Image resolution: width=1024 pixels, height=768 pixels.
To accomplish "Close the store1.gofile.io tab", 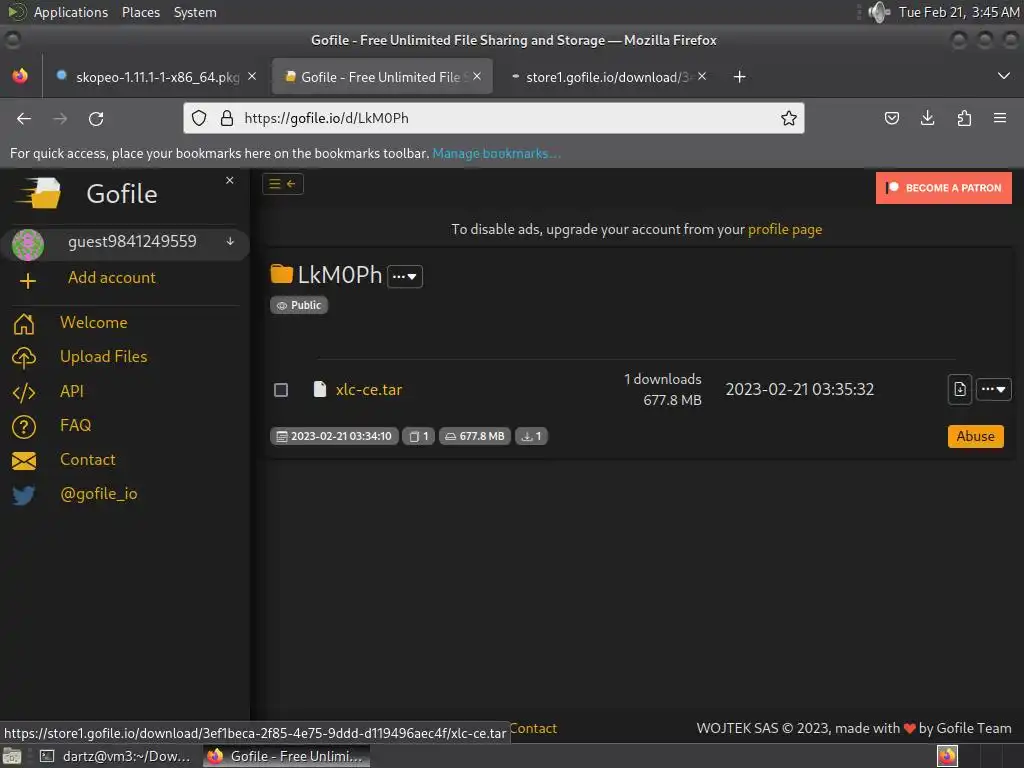I will click(702, 76).
